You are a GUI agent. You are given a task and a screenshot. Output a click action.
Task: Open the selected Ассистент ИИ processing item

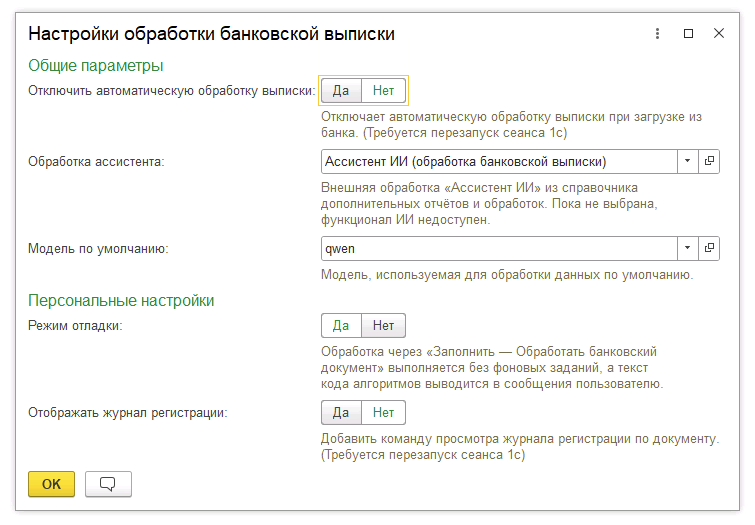pos(709,161)
